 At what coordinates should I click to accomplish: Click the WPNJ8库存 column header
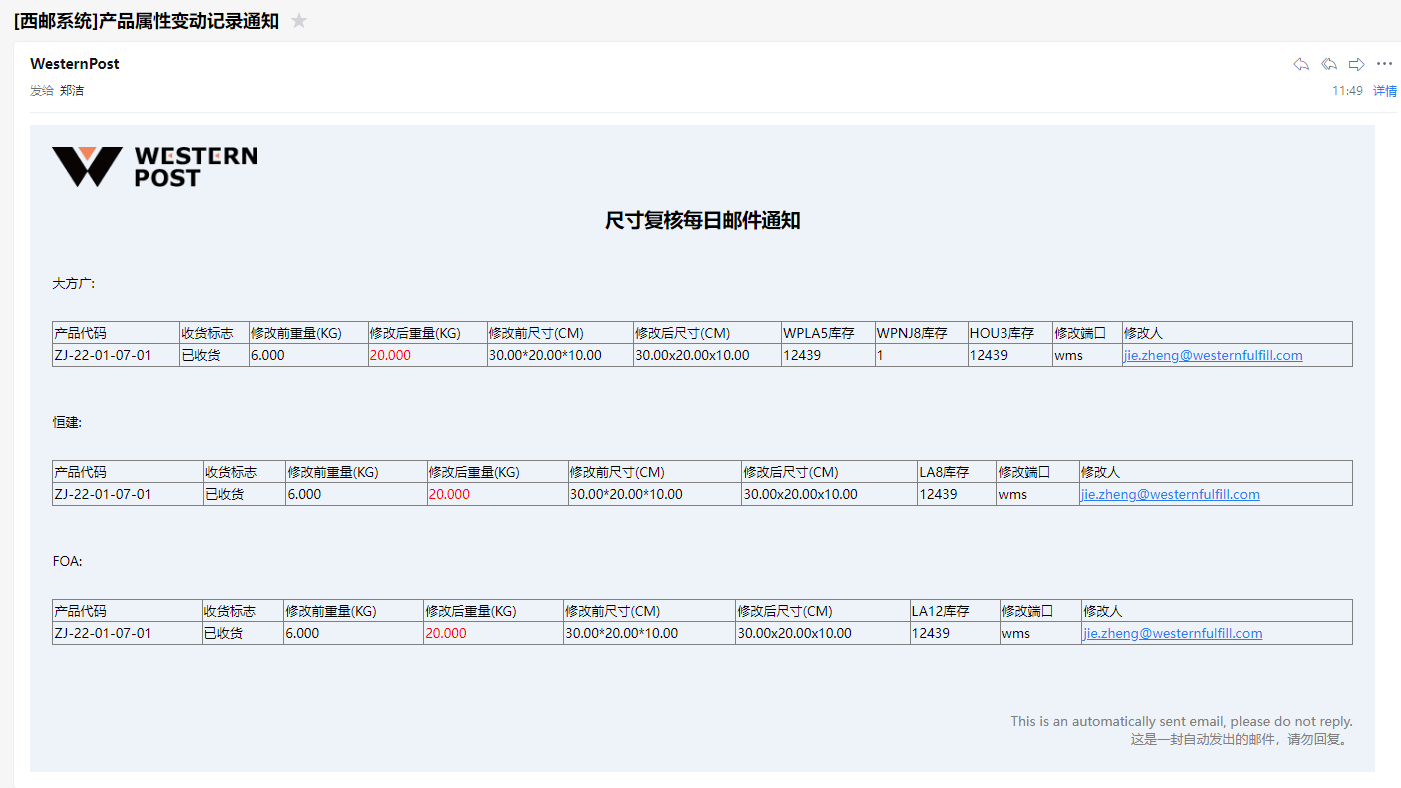point(912,333)
